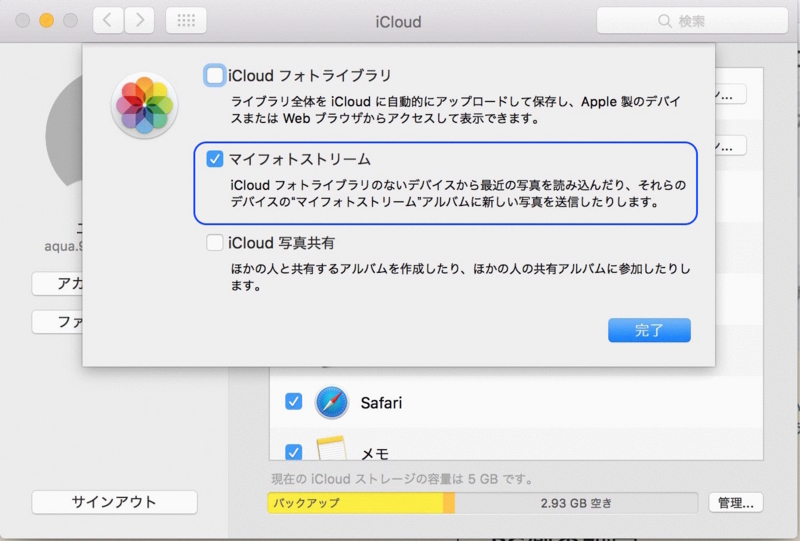
Task: Go forward with the right arrow button
Action: coord(139,20)
